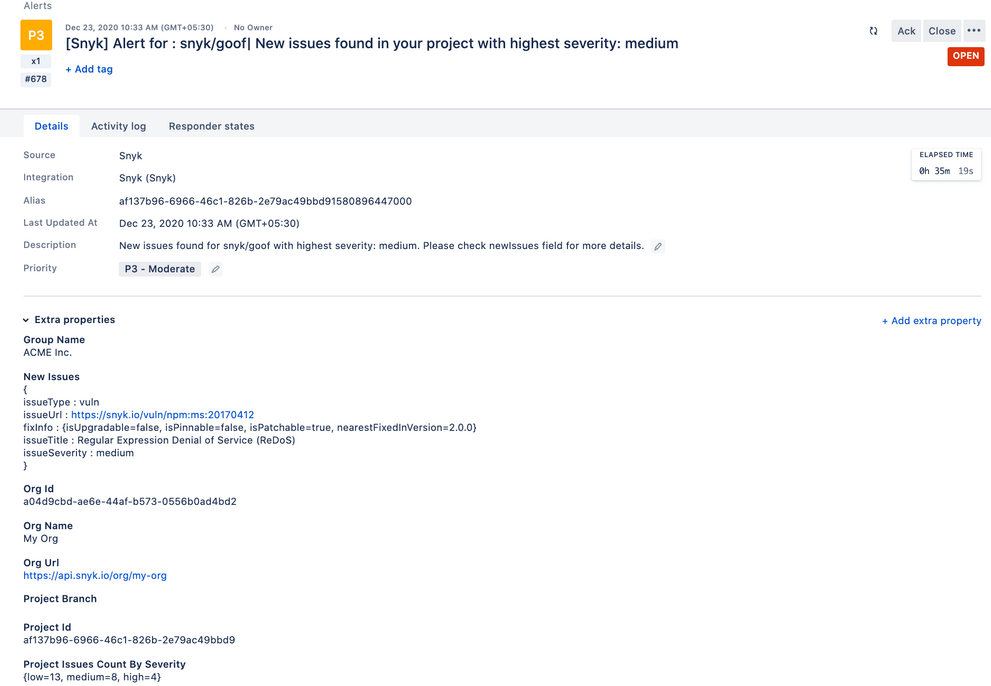
Task: Click the x1 count badge
Action: 35,60
